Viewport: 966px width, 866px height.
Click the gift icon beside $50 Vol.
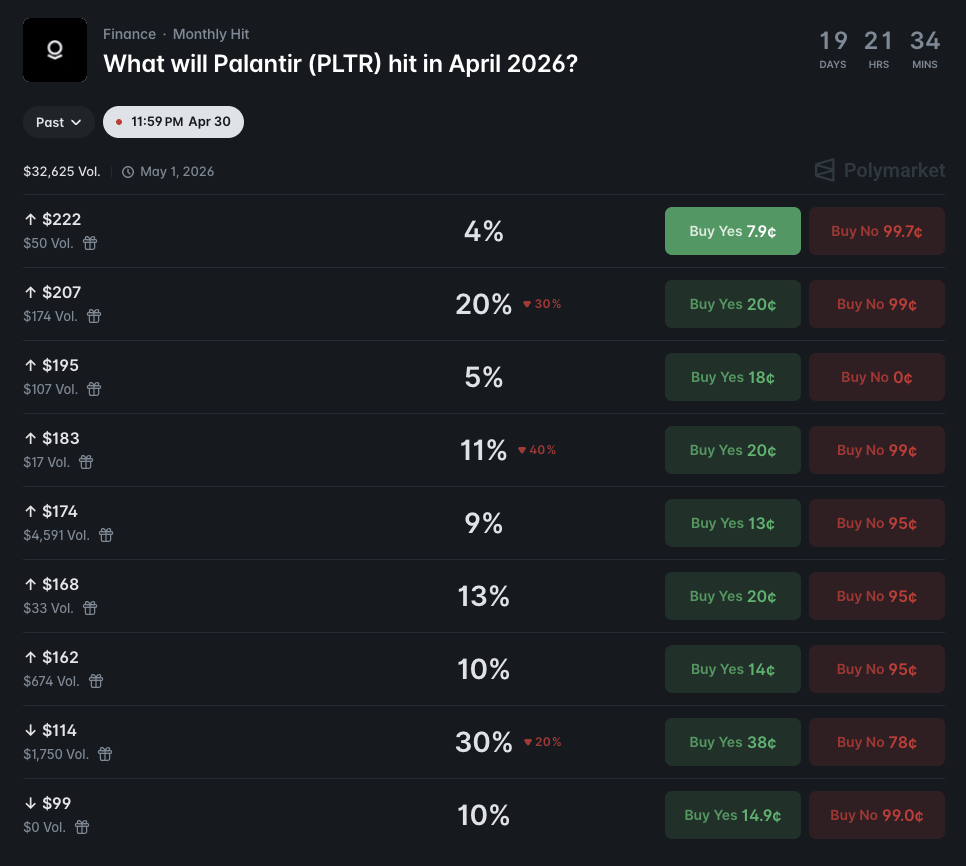pos(90,243)
